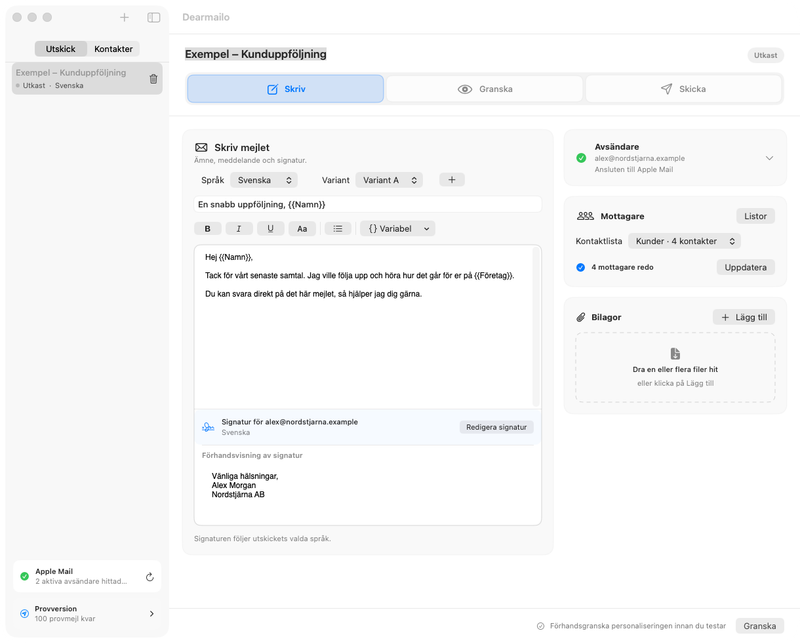Open Kontaktlista Kunder · 4 kontakter dropdown

[x=684, y=241]
